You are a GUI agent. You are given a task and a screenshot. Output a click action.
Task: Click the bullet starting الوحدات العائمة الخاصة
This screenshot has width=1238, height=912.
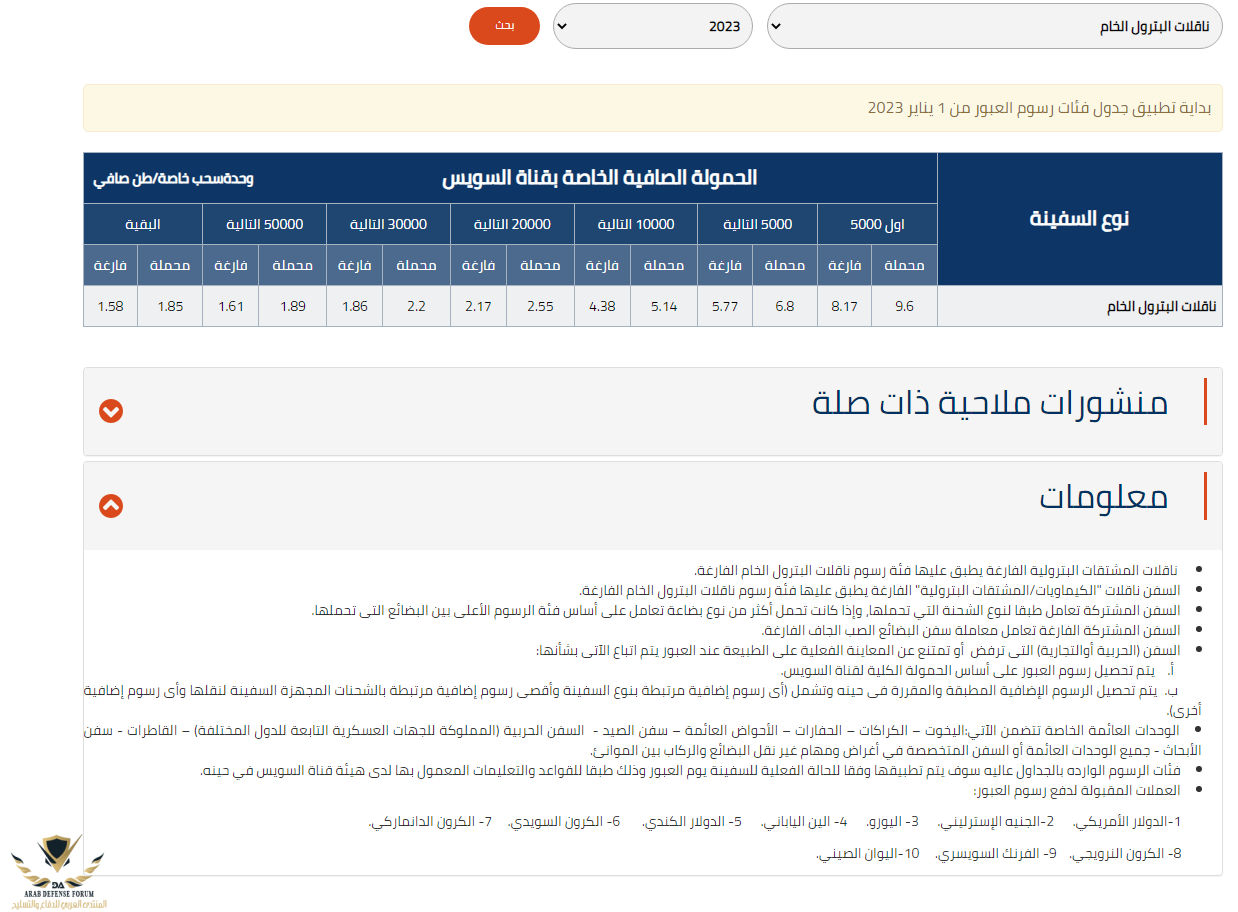tap(640, 740)
